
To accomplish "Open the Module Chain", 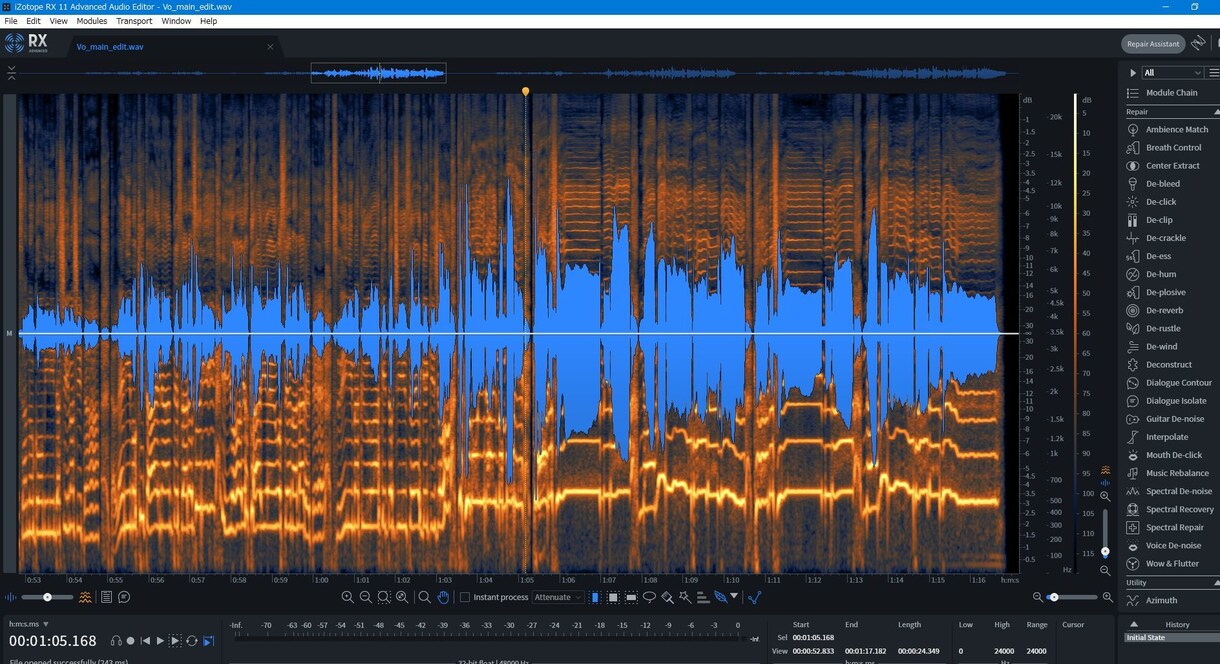I will (1171, 93).
